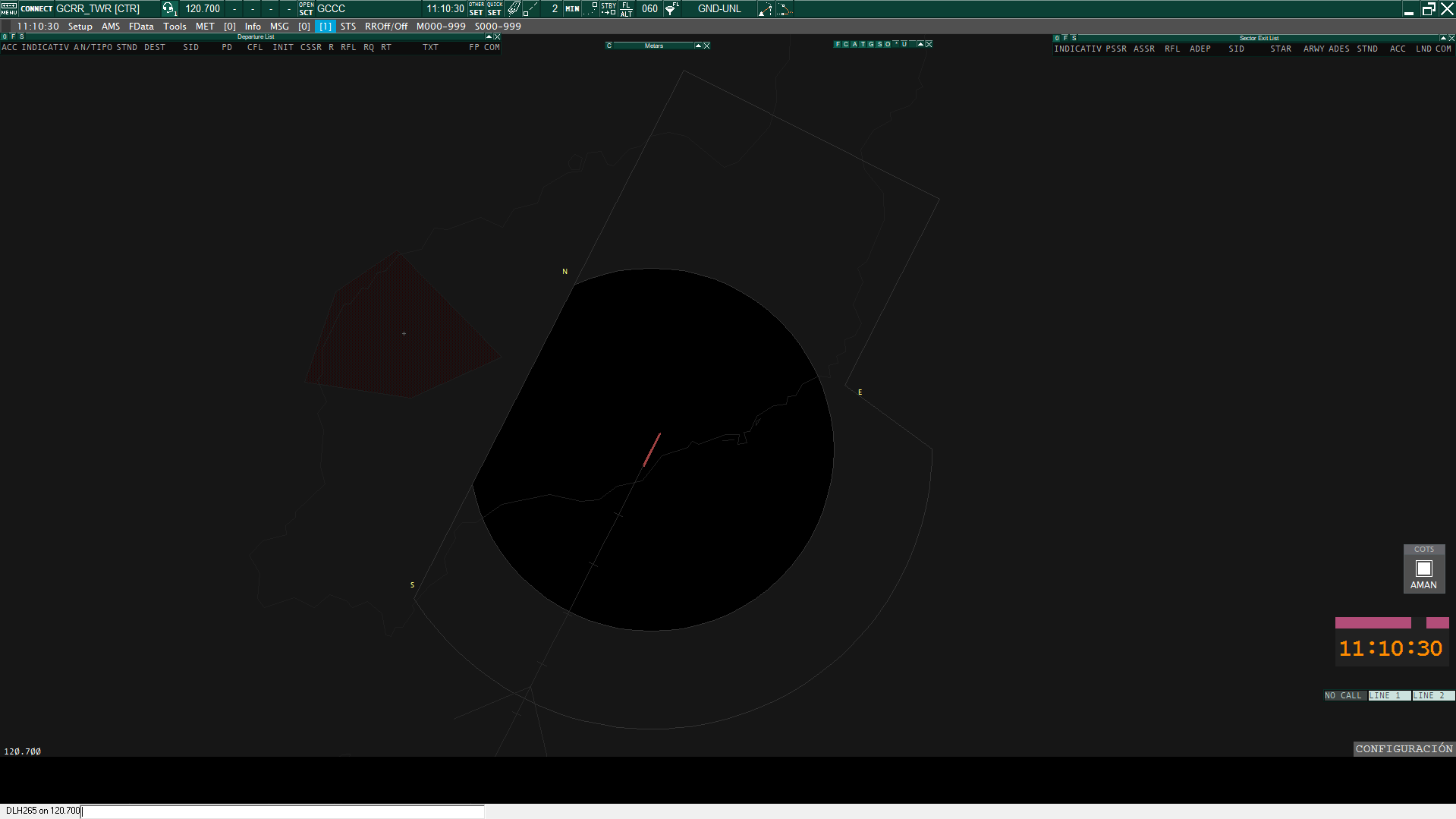Click the STAR column header in Sector Exit List
This screenshot has width=1456, height=819.
point(1281,49)
